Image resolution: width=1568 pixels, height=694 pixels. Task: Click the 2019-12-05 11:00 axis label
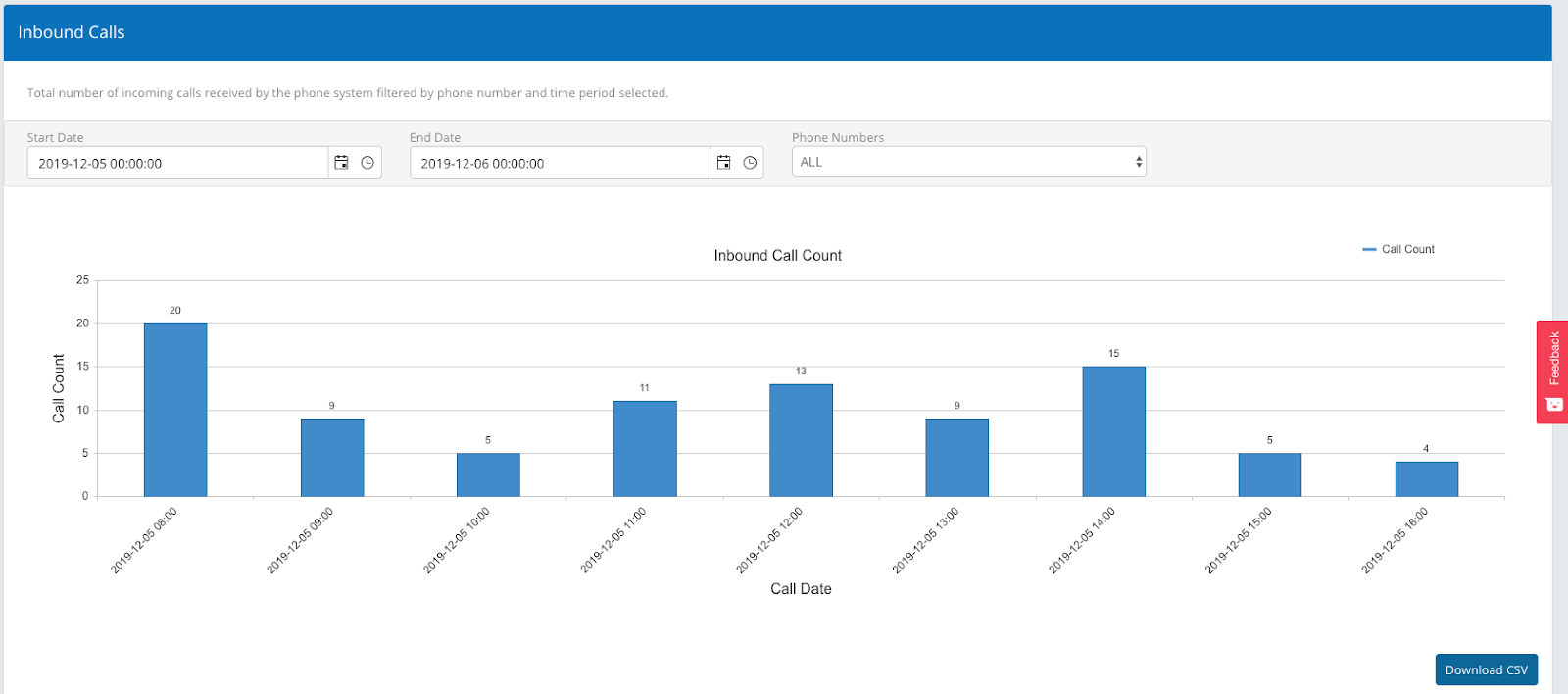click(613, 540)
